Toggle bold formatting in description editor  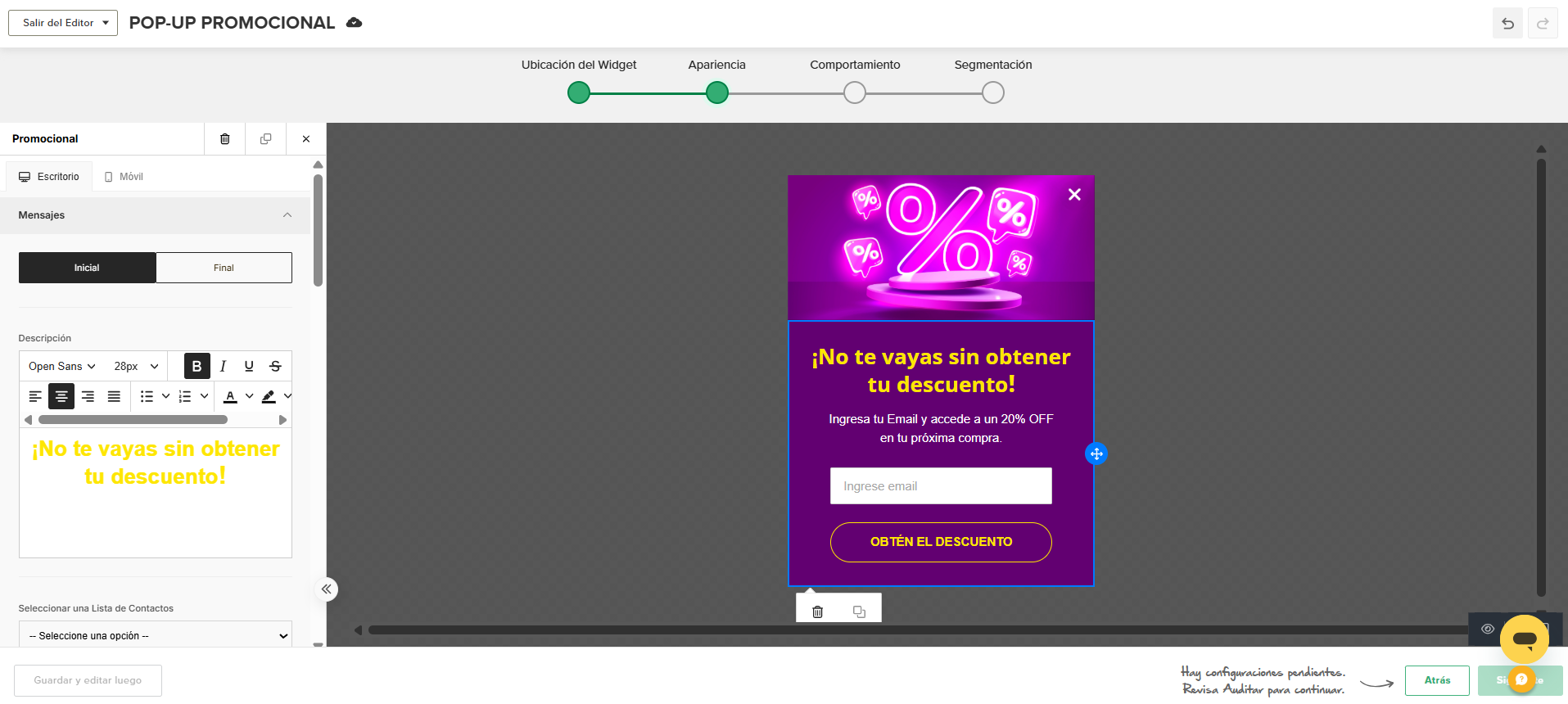click(x=197, y=366)
